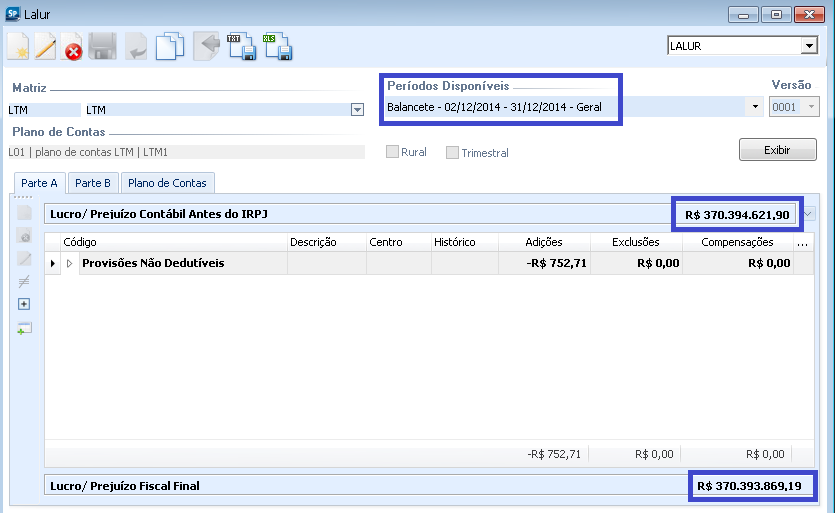This screenshot has width=835, height=513.
Task: Click the Edit pencil toolbar icon
Action: [45, 47]
